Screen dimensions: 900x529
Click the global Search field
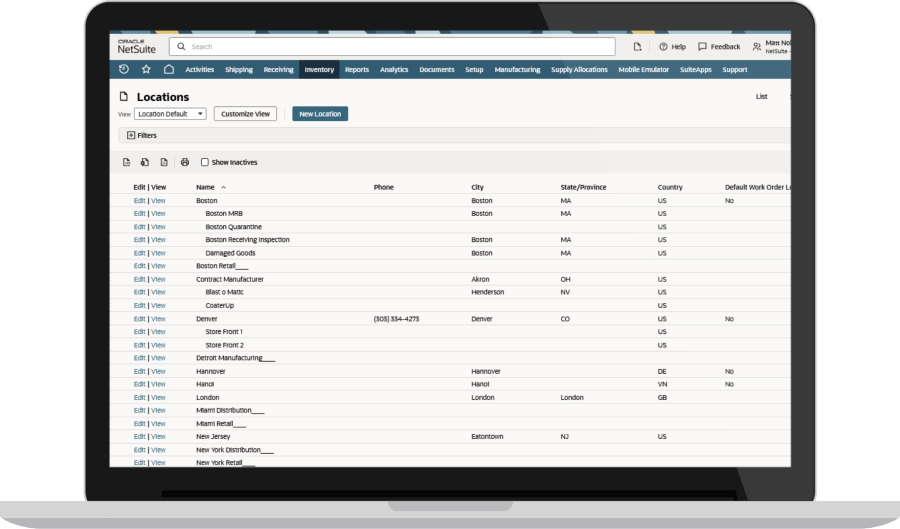point(392,47)
